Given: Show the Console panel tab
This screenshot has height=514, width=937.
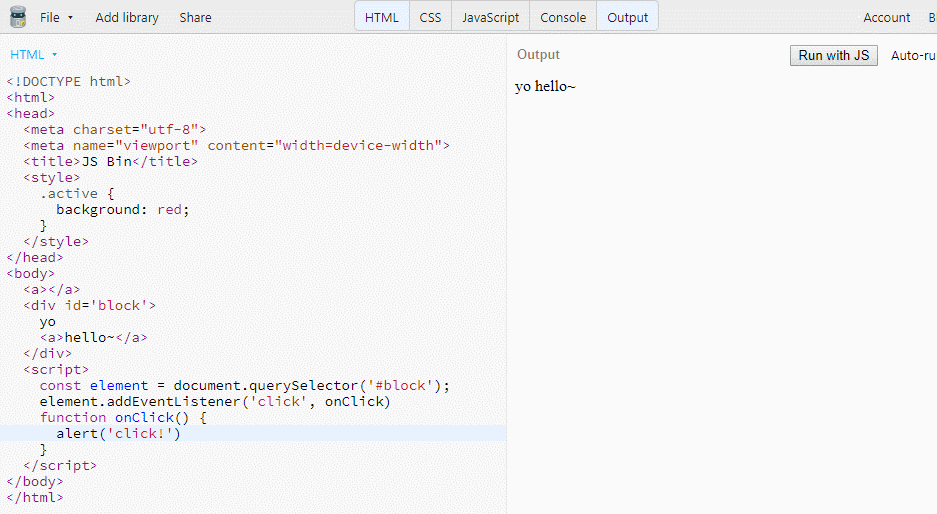Looking at the screenshot, I should click(563, 17).
